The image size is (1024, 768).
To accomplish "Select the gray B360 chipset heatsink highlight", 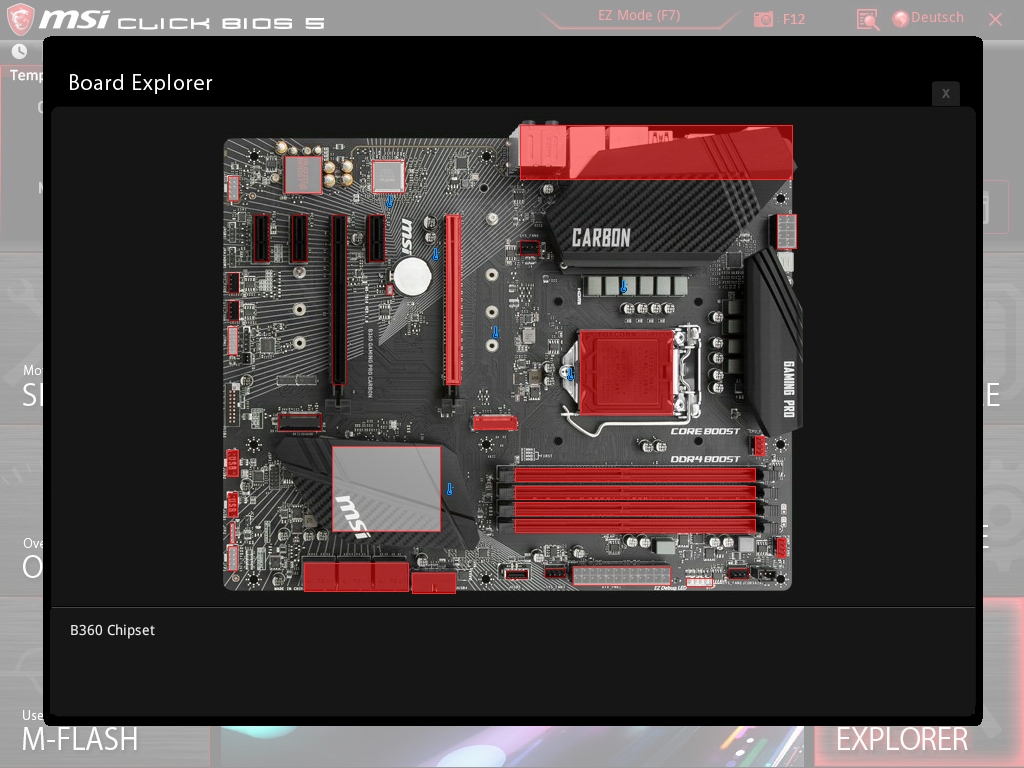I will 387,488.
